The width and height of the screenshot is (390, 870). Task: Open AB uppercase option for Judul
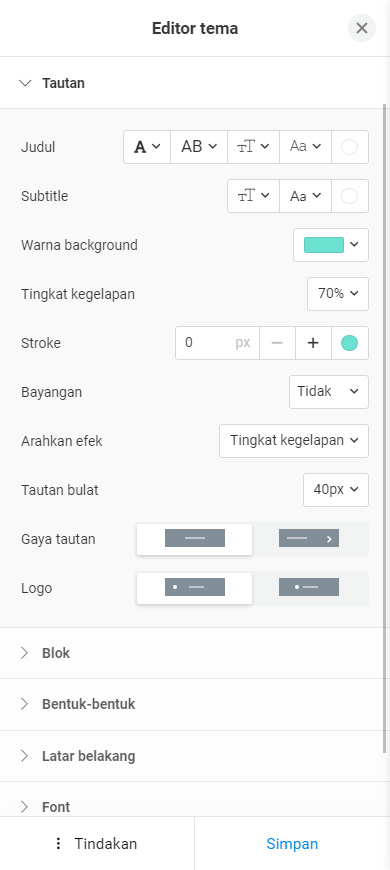pos(199,147)
